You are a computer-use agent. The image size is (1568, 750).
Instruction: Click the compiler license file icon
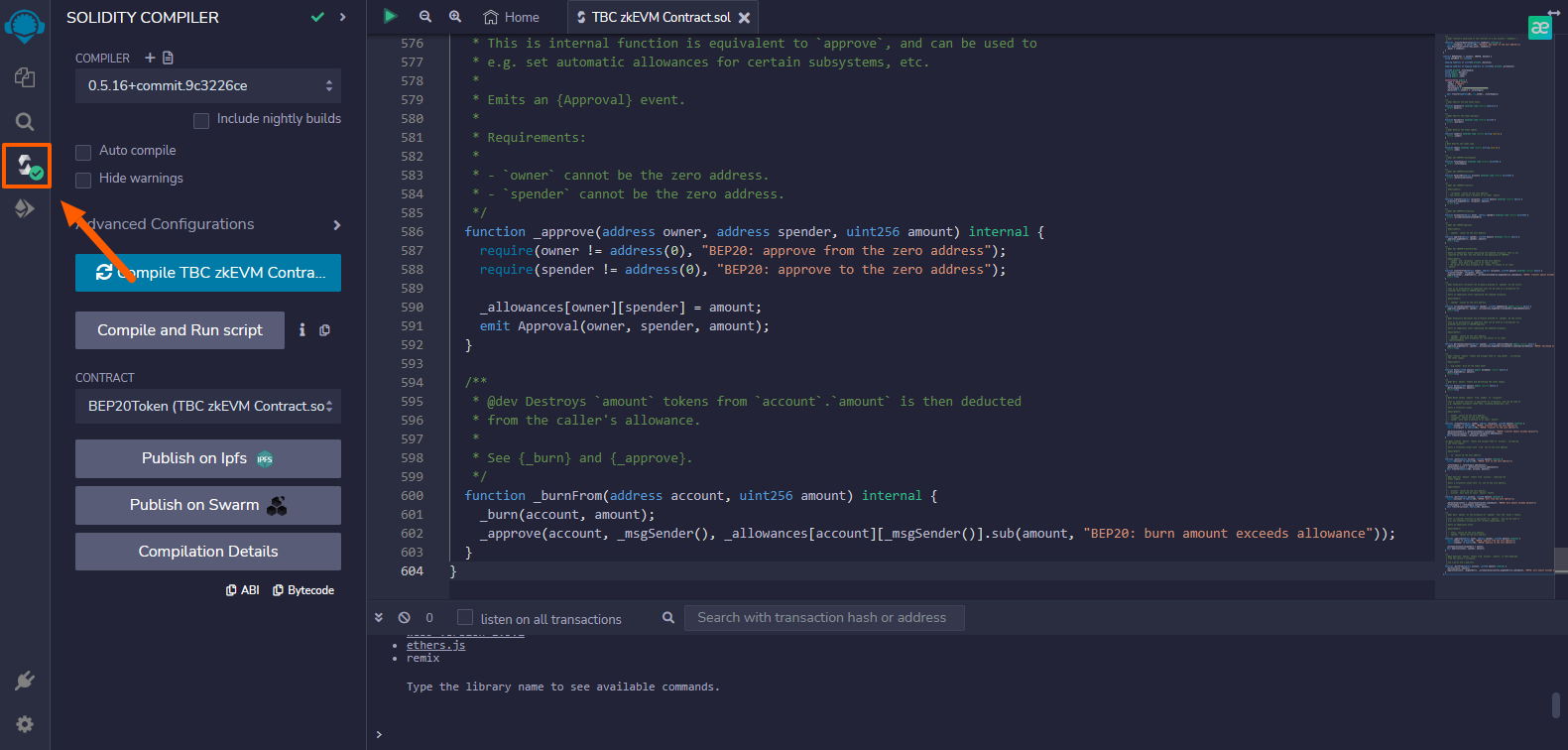tap(168, 58)
